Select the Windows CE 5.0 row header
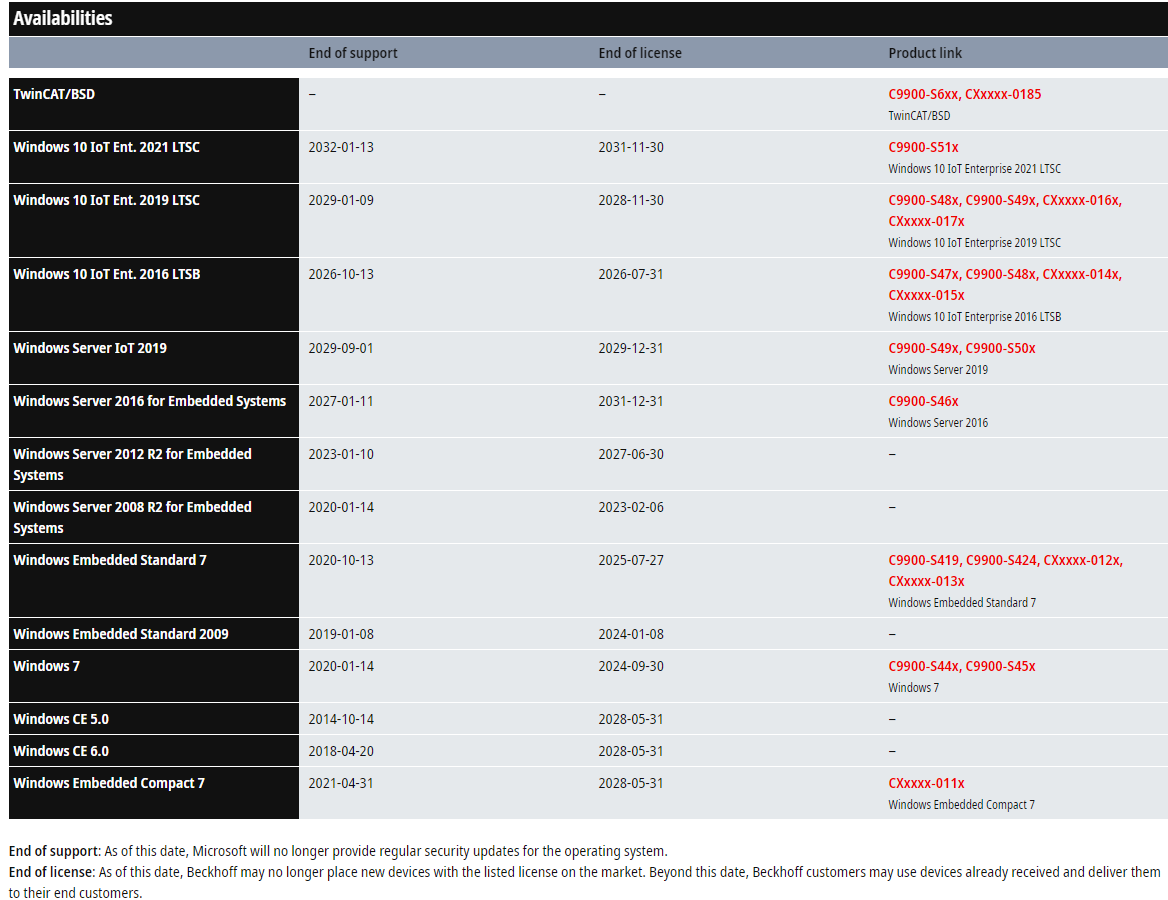 pyautogui.click(x=61, y=719)
